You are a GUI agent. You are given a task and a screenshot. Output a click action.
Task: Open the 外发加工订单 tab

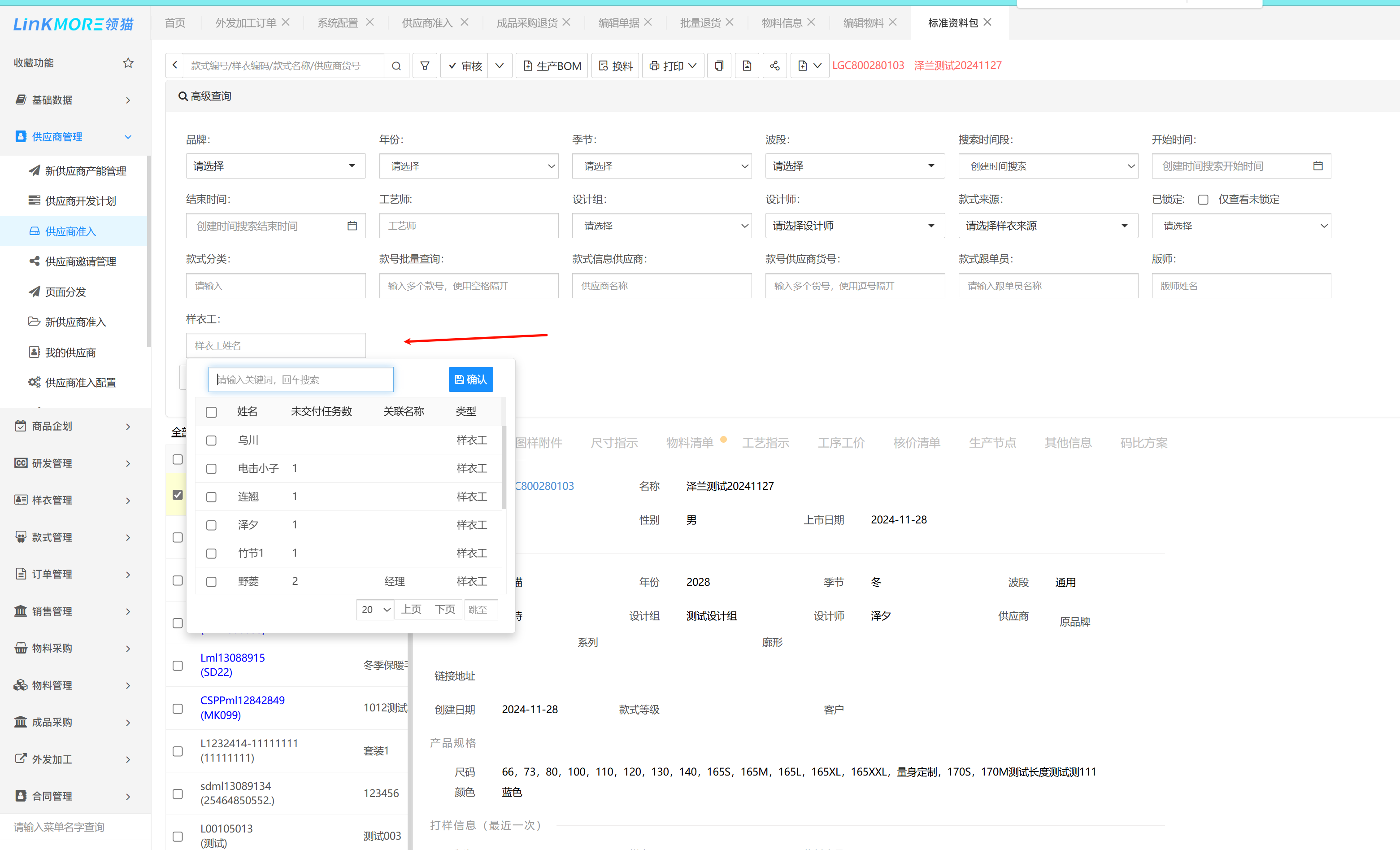tap(245, 23)
